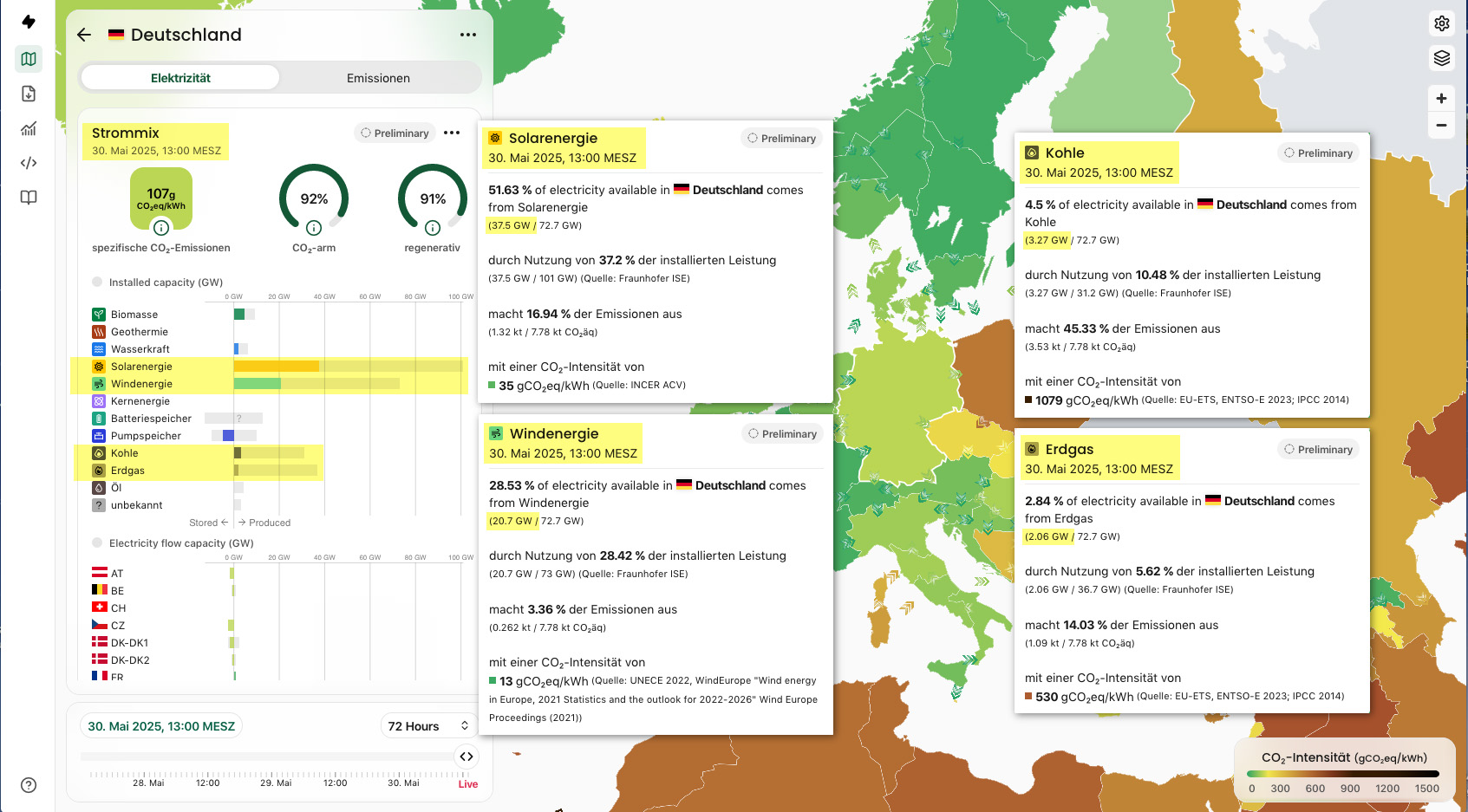
Task: Switch to the Emissionen view
Action: pos(378,78)
